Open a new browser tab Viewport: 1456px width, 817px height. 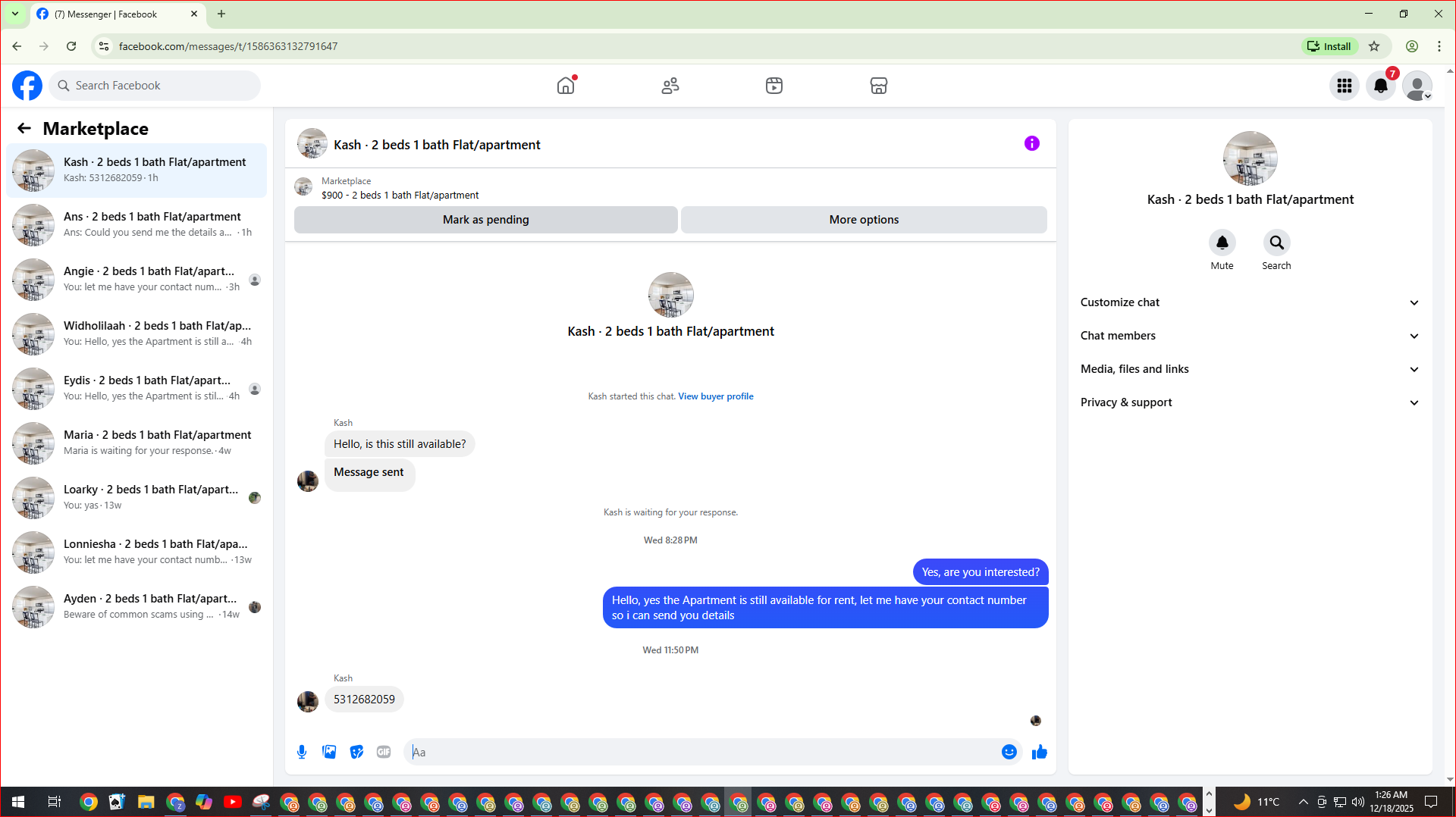(x=221, y=14)
